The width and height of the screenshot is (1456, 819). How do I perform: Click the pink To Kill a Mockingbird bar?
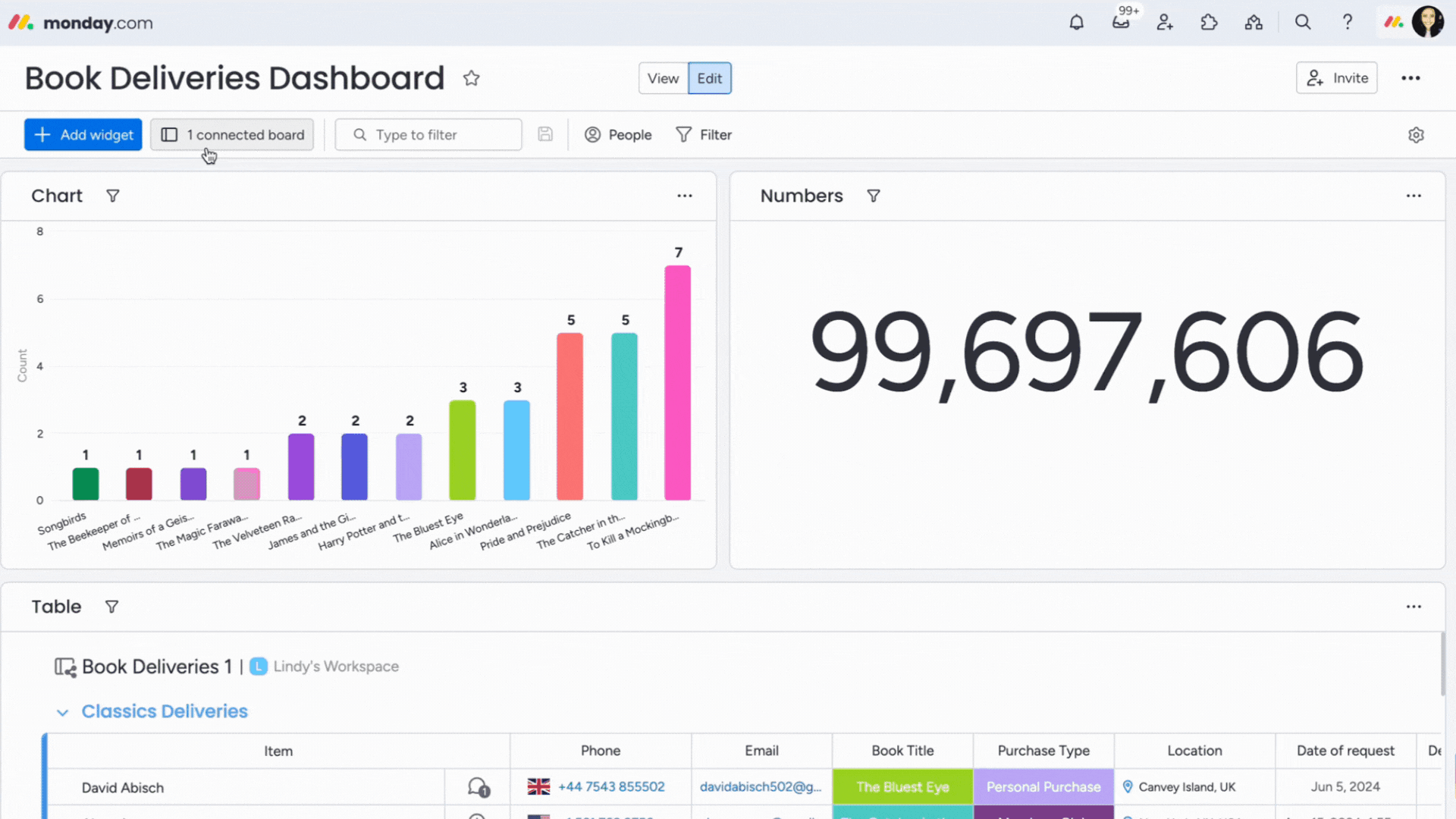(678, 383)
